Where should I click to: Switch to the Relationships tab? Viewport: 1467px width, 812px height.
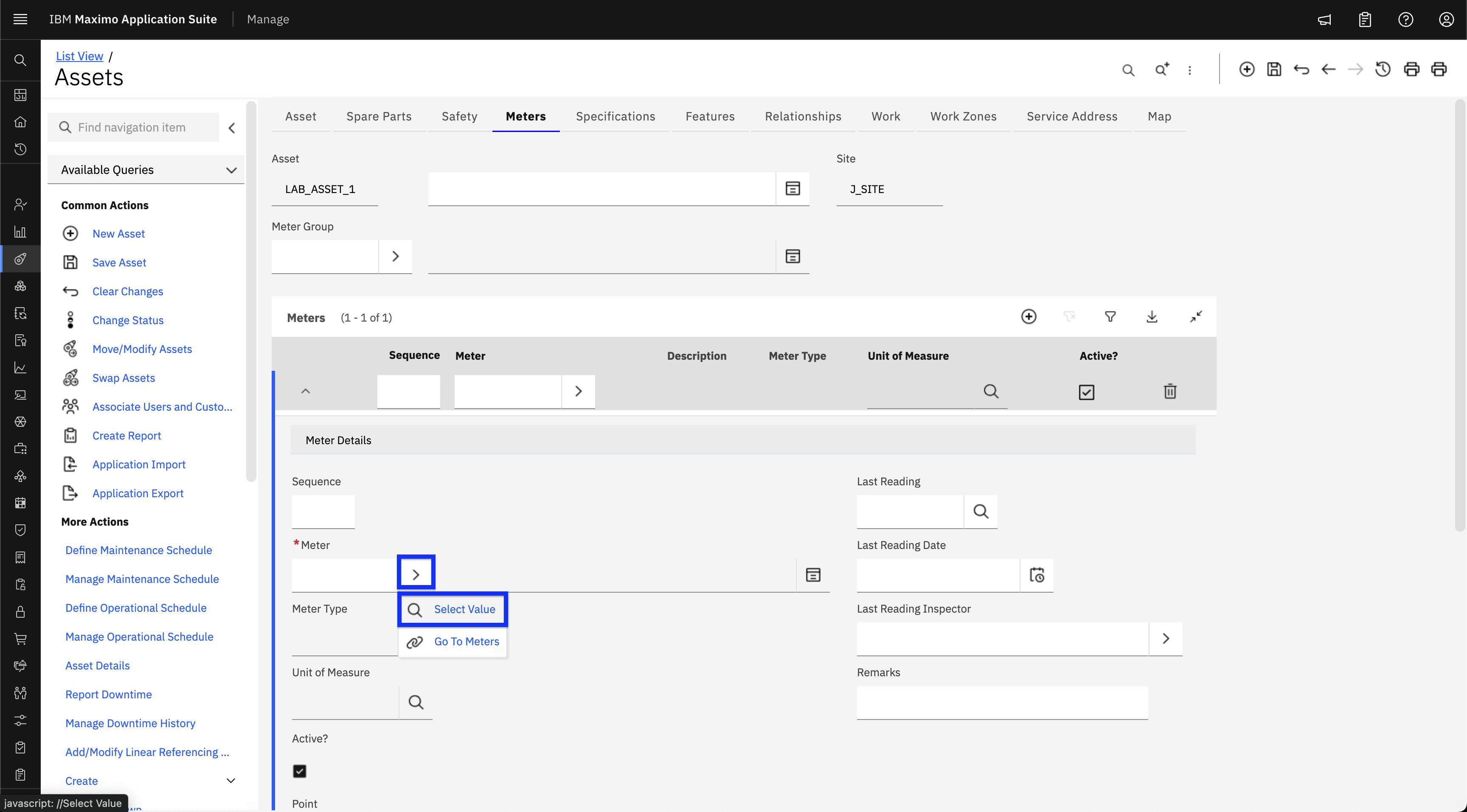(x=802, y=117)
